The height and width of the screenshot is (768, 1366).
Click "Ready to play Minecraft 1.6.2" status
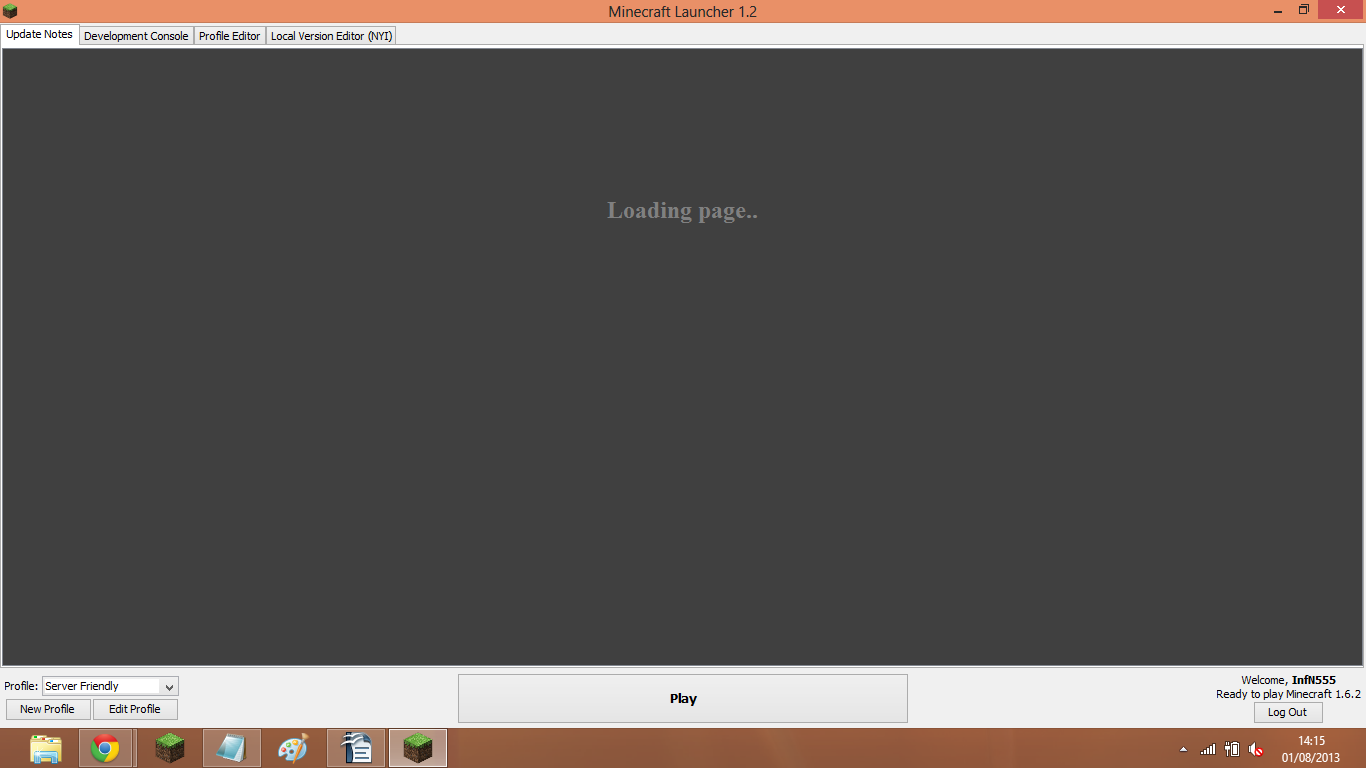[x=1288, y=694]
